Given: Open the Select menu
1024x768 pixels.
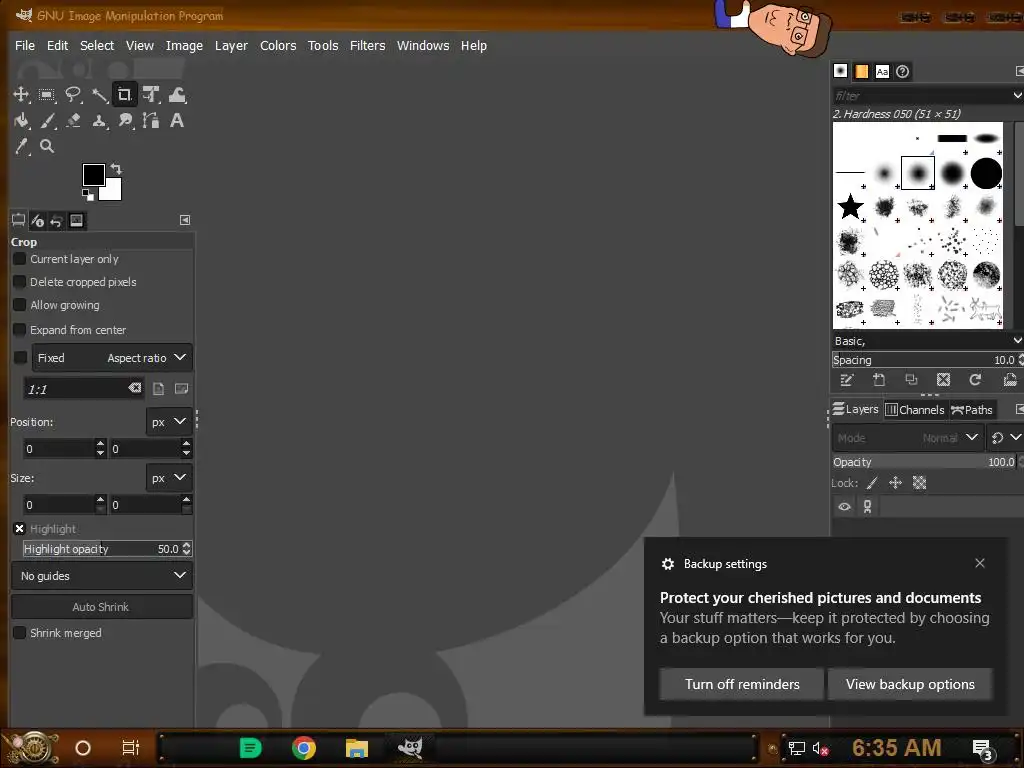Looking at the screenshot, I should (97, 46).
